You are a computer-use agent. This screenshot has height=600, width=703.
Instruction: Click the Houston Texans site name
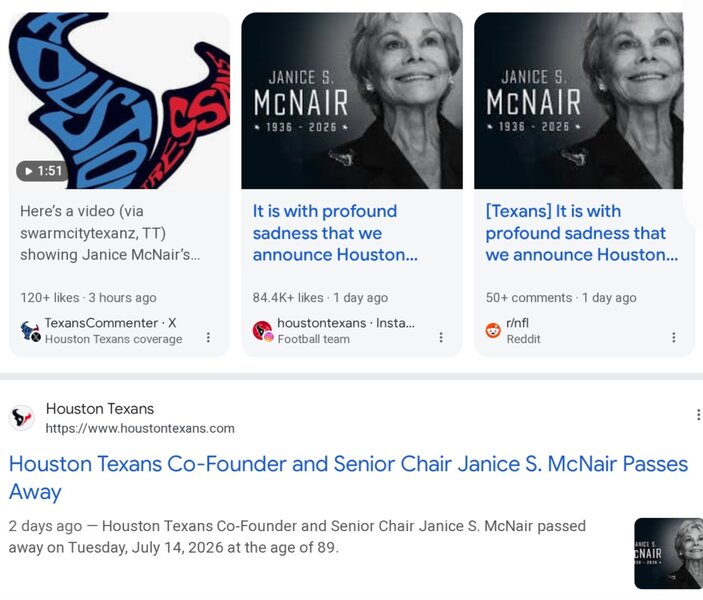[100, 409]
